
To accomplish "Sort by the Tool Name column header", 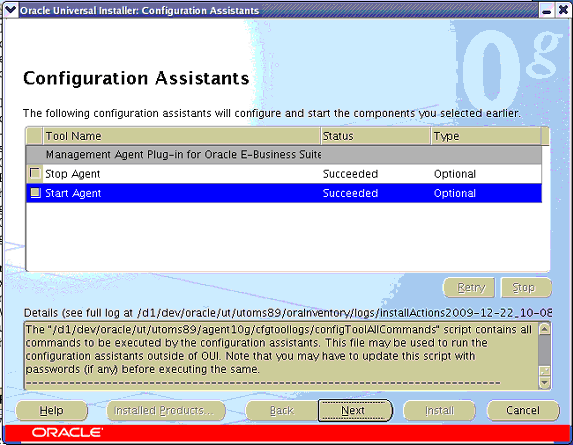I will tap(182, 136).
